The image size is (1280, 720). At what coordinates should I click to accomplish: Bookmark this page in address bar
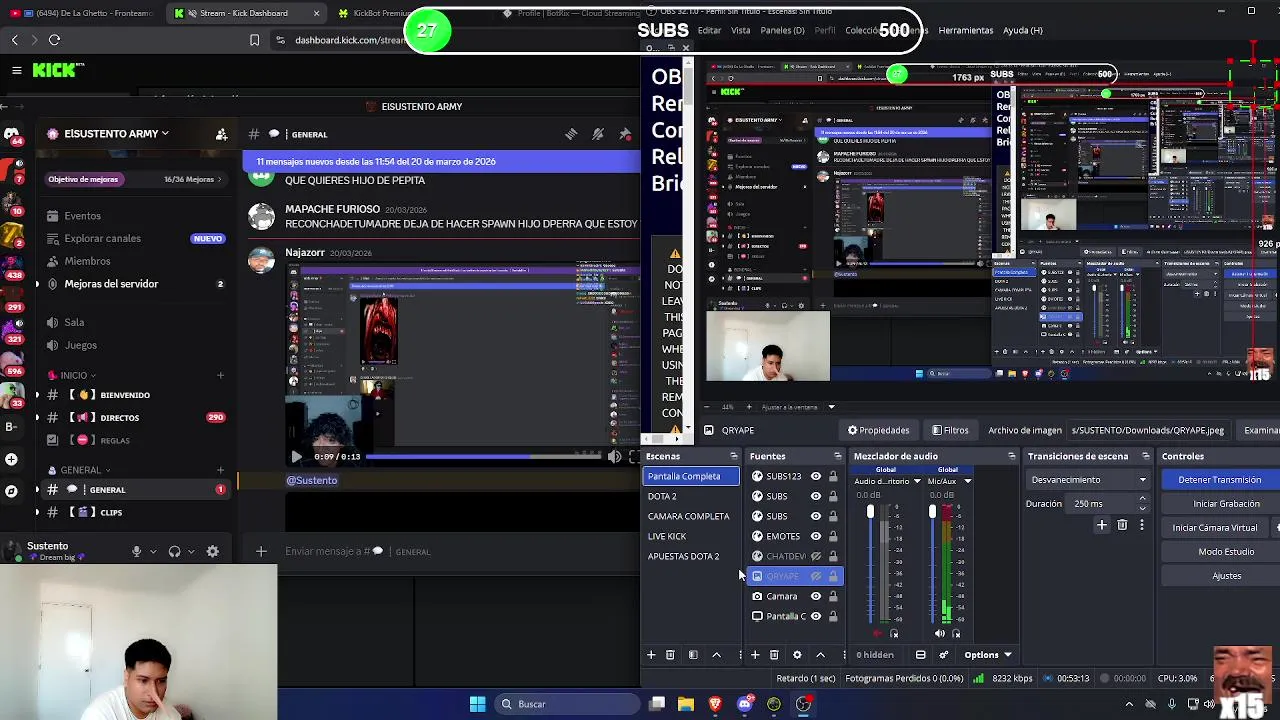coord(254,40)
